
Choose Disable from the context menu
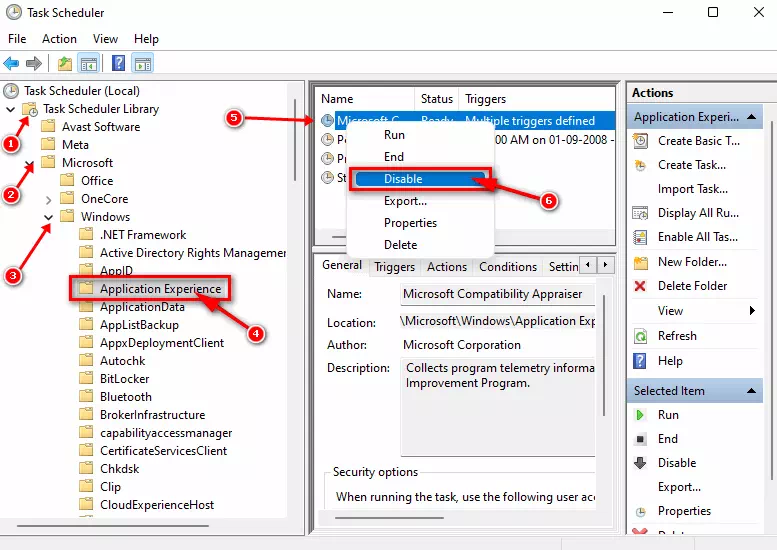pyautogui.click(x=420, y=179)
